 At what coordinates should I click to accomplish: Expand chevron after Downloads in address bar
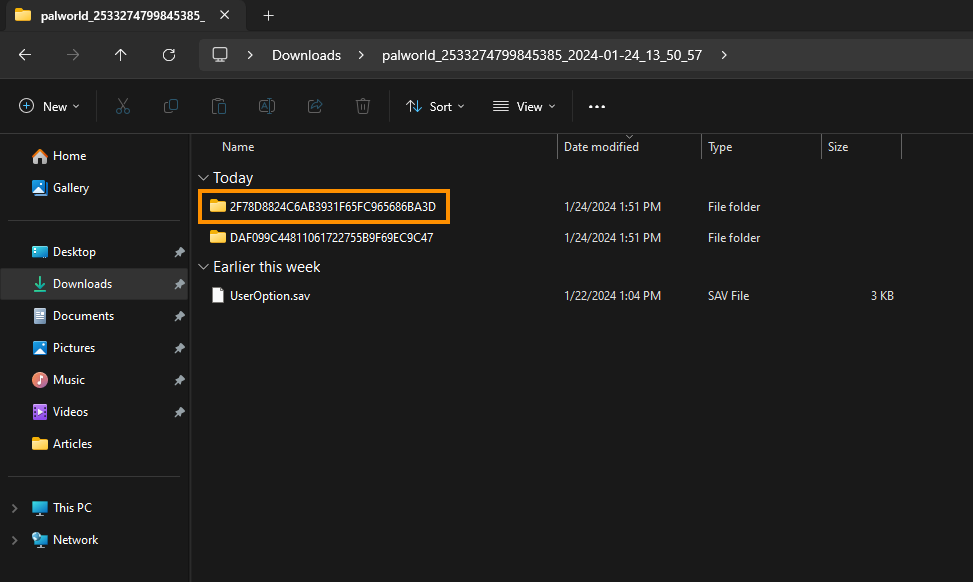361,55
